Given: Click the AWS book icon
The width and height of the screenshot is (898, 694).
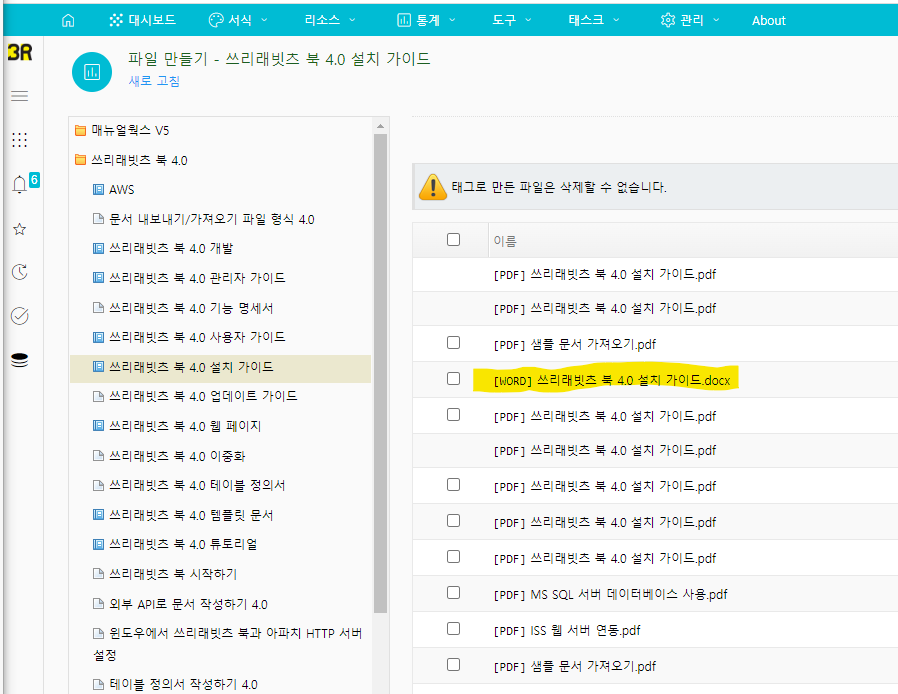Looking at the screenshot, I should click(x=99, y=189).
